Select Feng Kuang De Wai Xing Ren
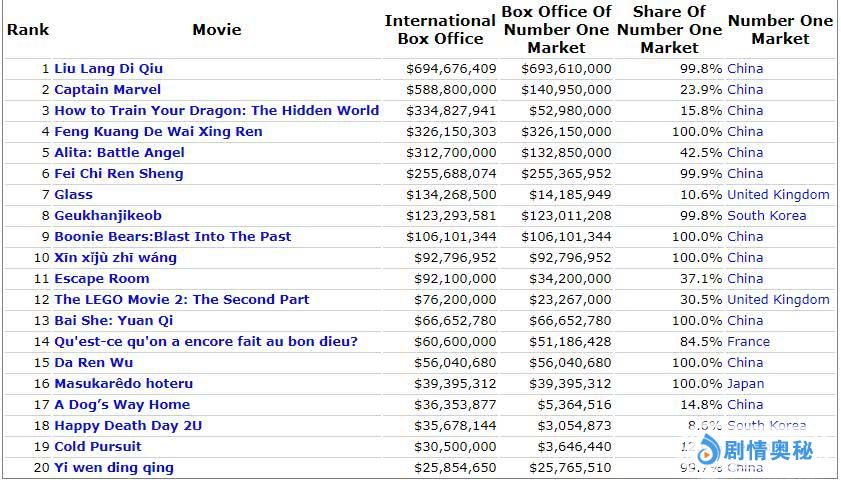Viewport: 841px width, 480px height. coord(158,132)
